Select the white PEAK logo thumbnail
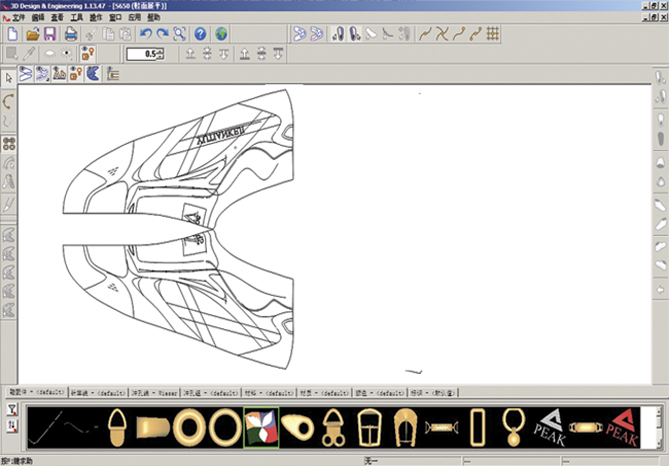This screenshot has height=466, width=669. click(x=550, y=428)
